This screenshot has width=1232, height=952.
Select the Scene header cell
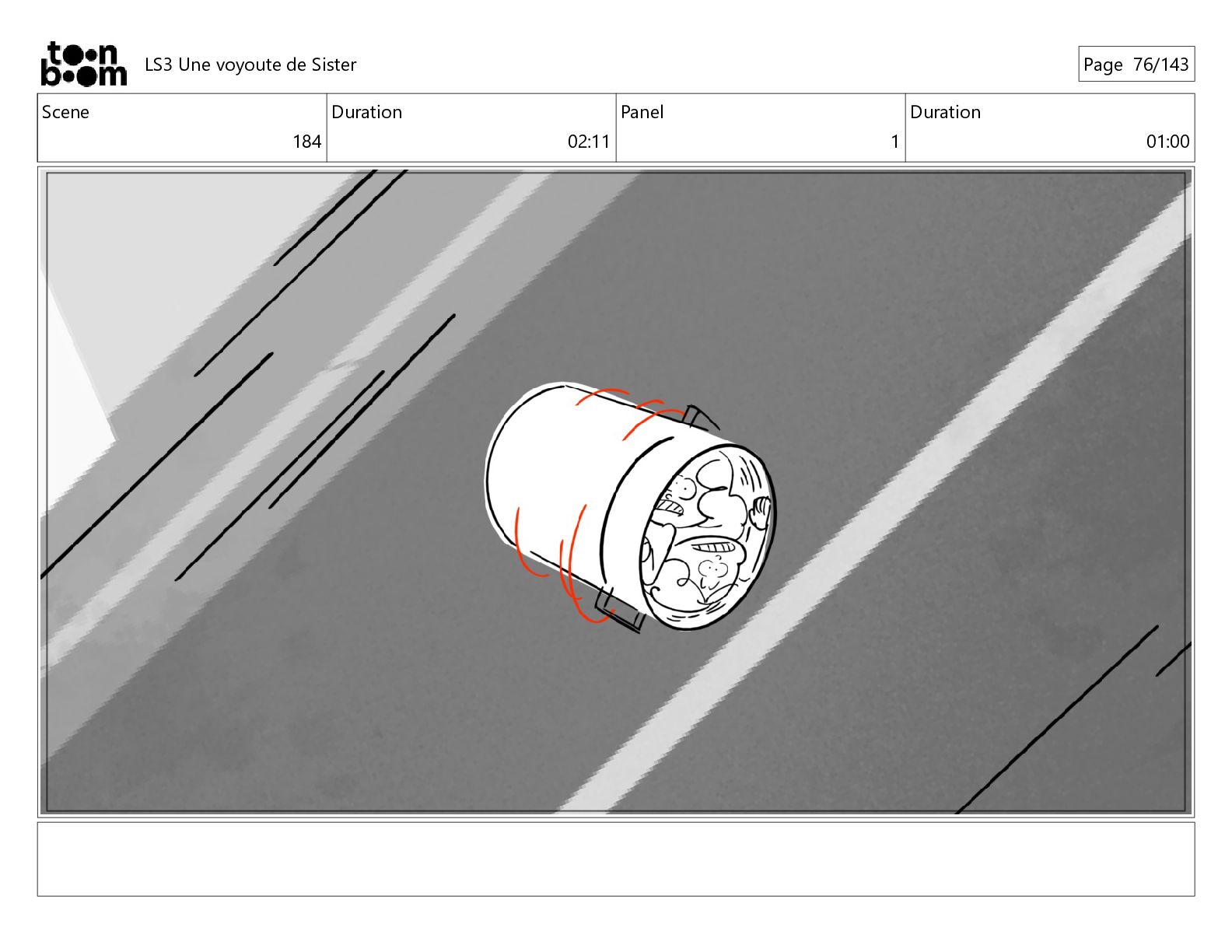click(182, 128)
